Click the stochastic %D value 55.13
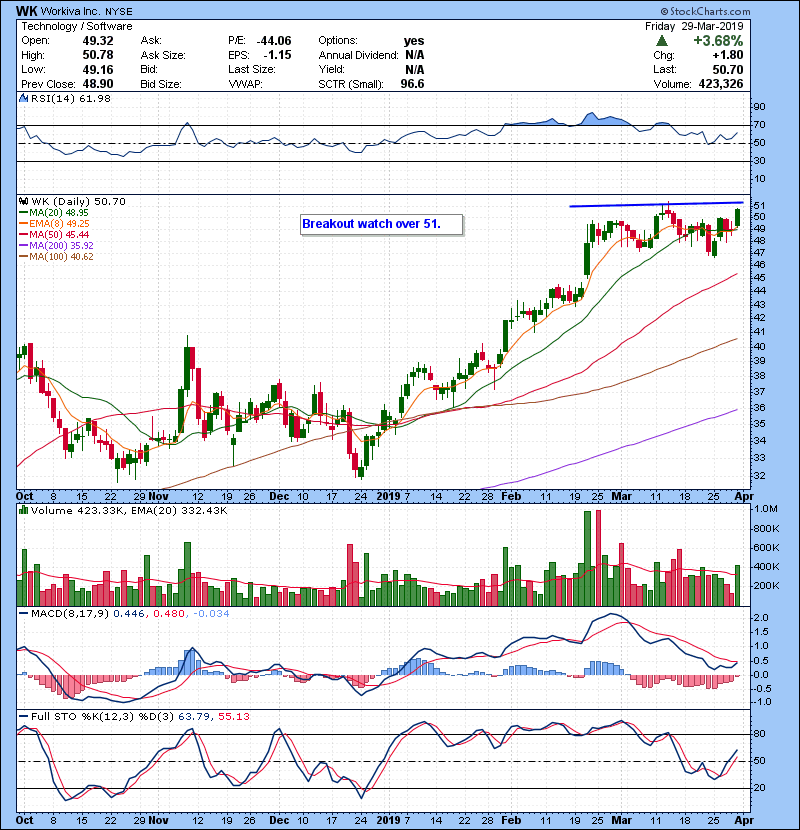Image resolution: width=800 pixels, height=830 pixels. click(233, 716)
